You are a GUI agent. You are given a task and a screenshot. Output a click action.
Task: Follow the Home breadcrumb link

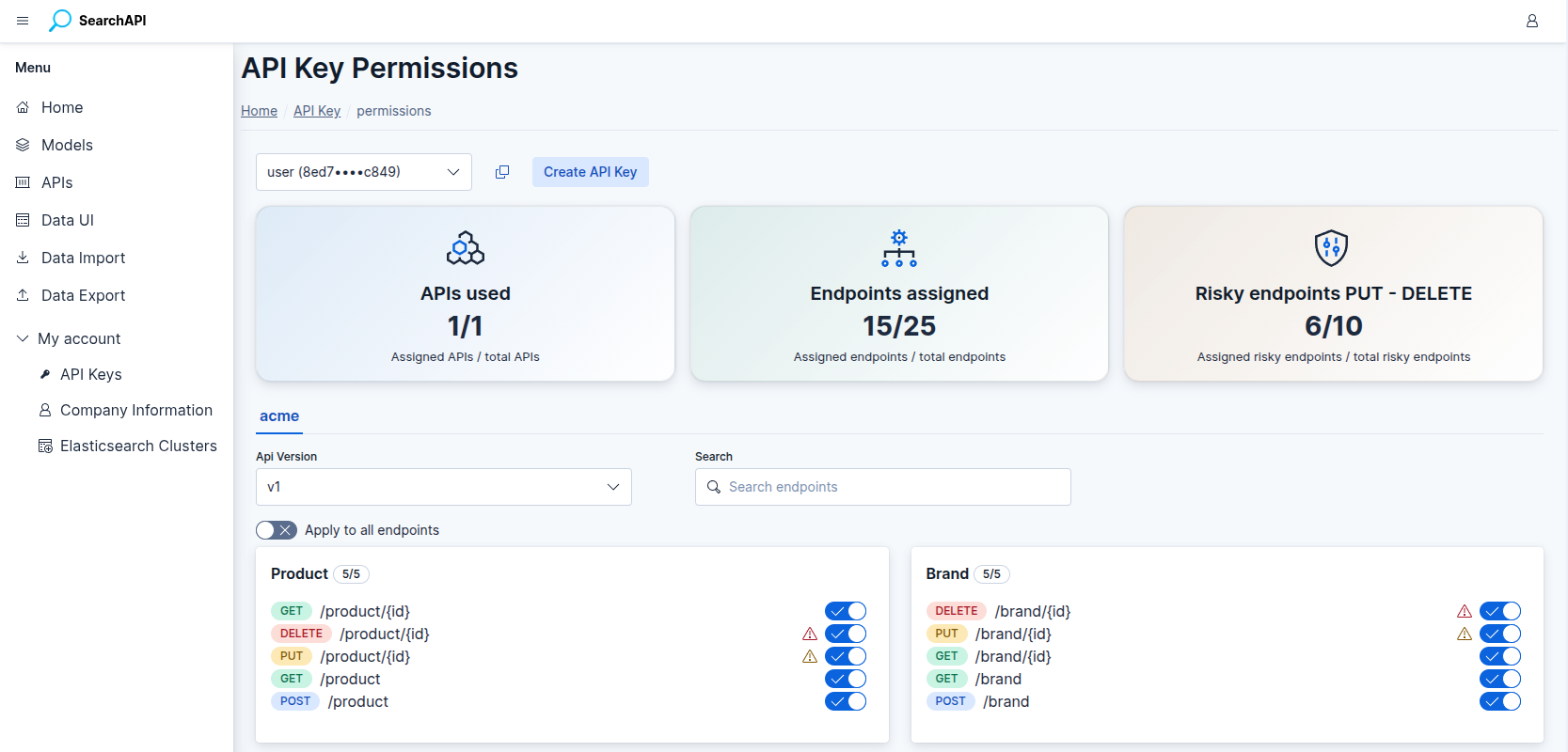click(x=259, y=111)
